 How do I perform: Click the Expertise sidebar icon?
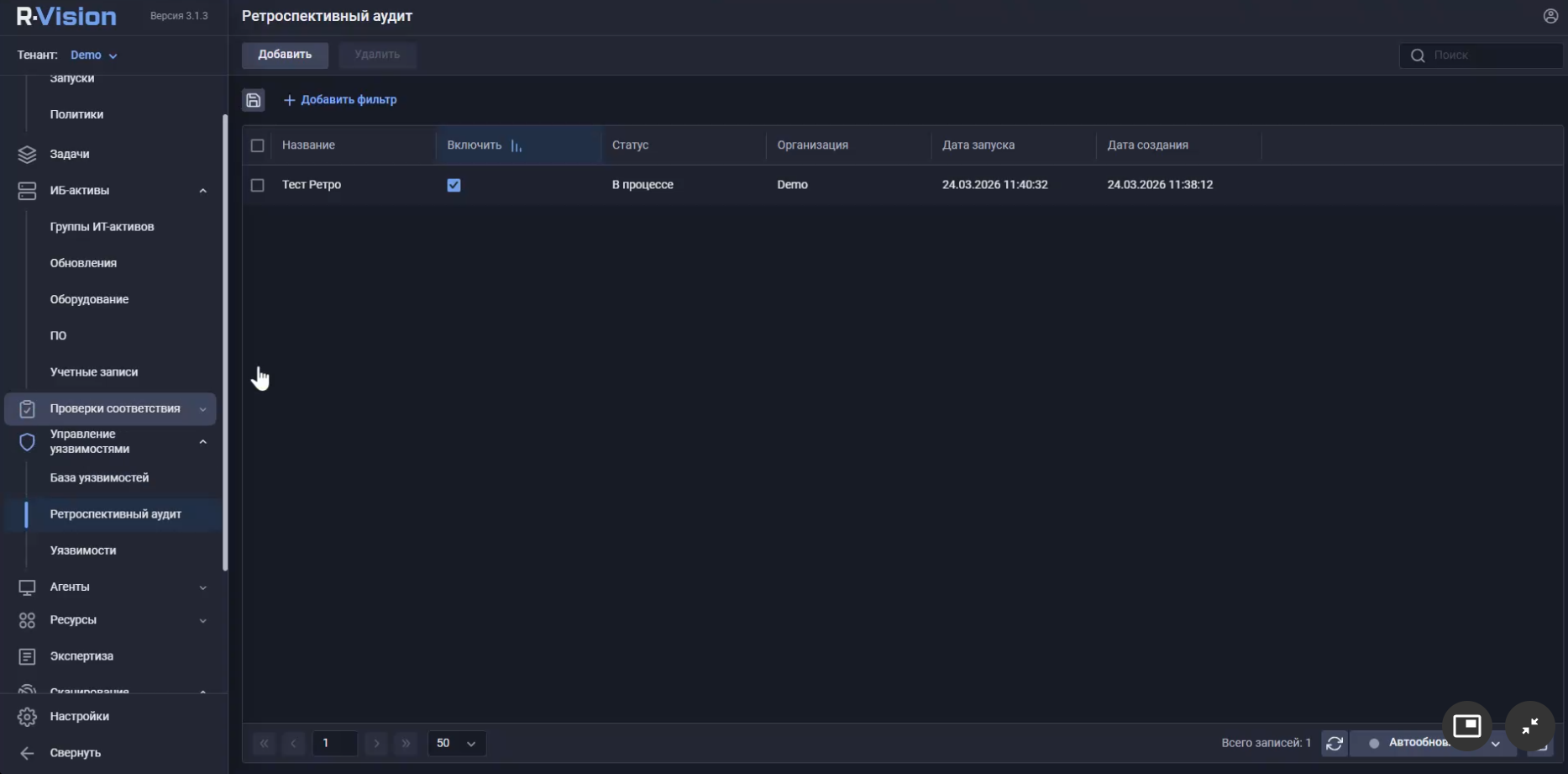[27, 656]
